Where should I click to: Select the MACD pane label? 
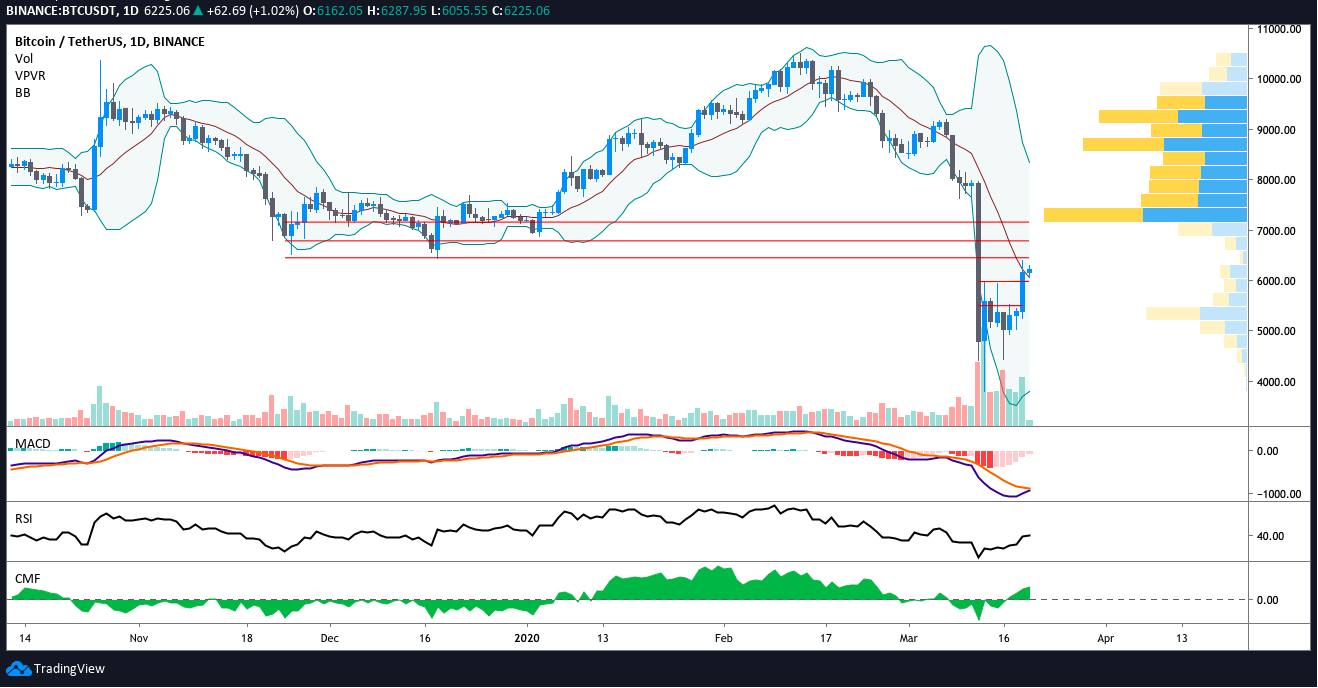(32, 444)
